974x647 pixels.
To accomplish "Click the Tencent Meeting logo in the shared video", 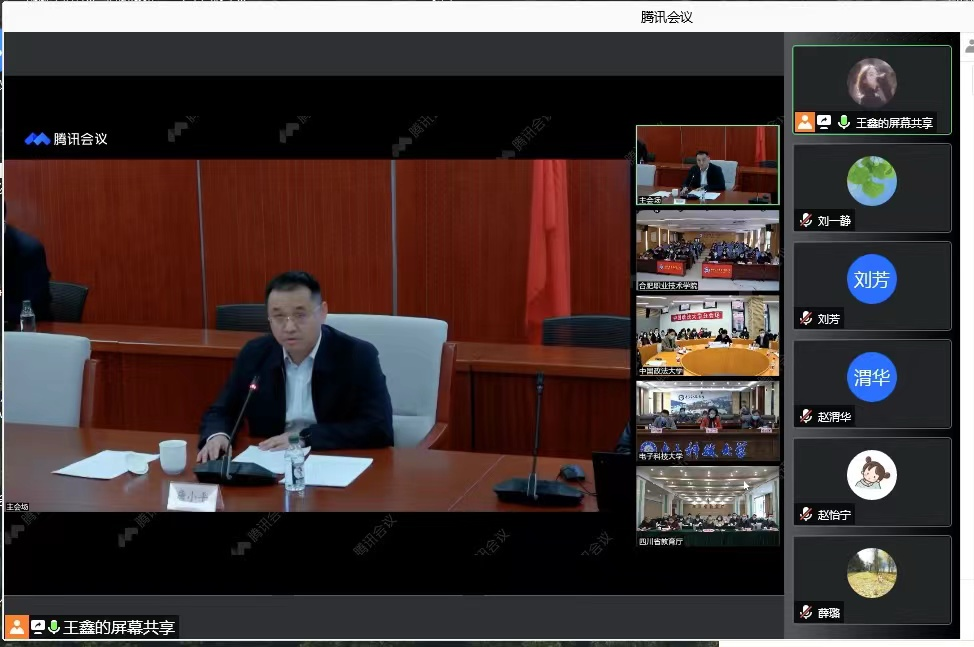I will [x=66, y=139].
